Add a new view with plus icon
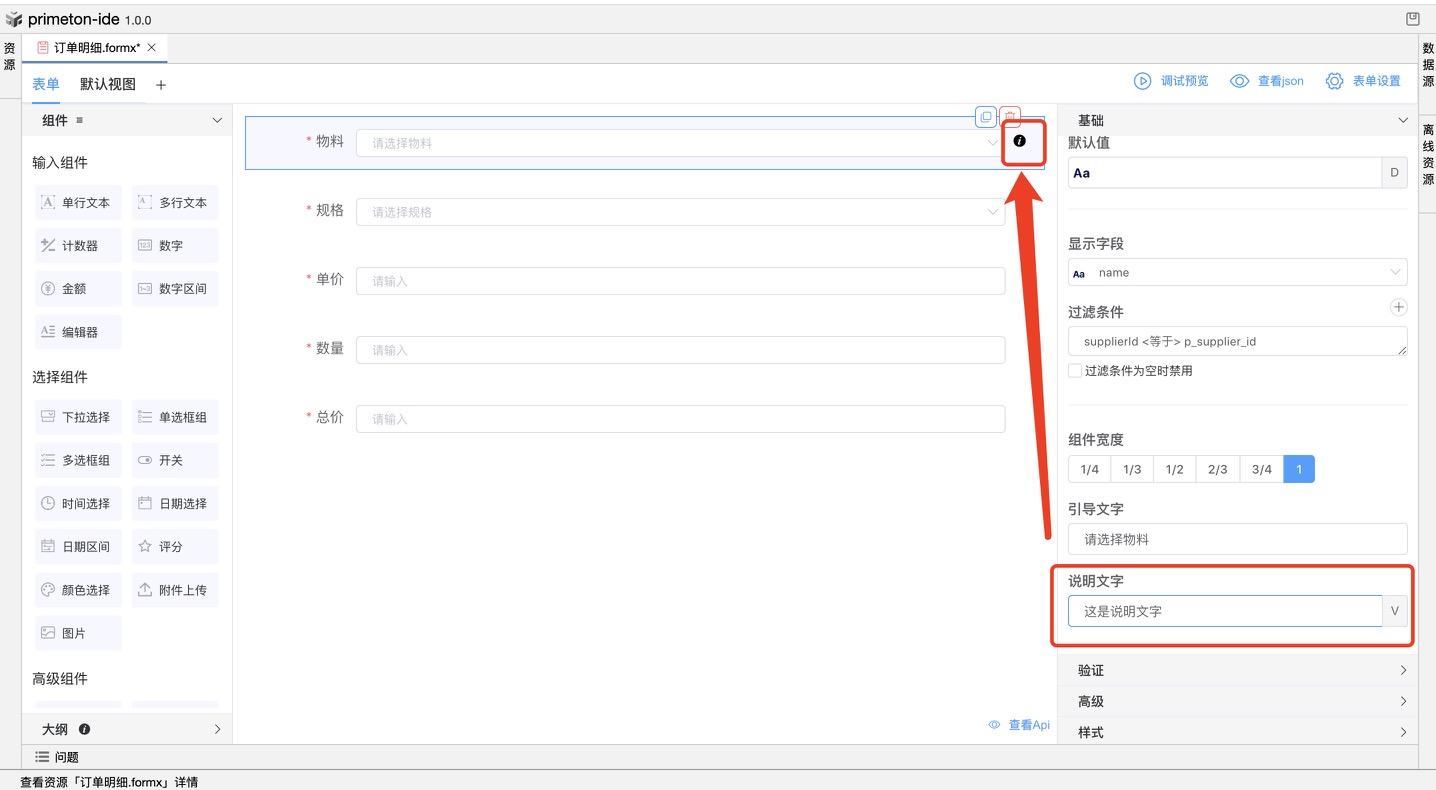1436x790 pixels. tap(161, 85)
